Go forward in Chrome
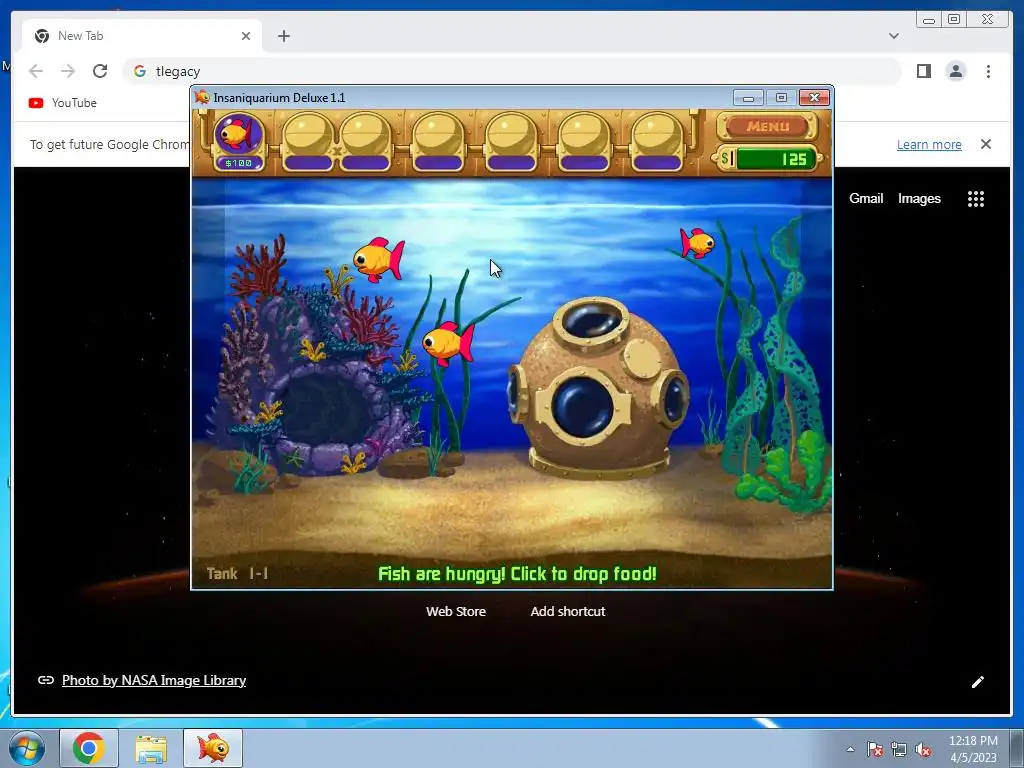This screenshot has height=768, width=1024. click(68, 71)
